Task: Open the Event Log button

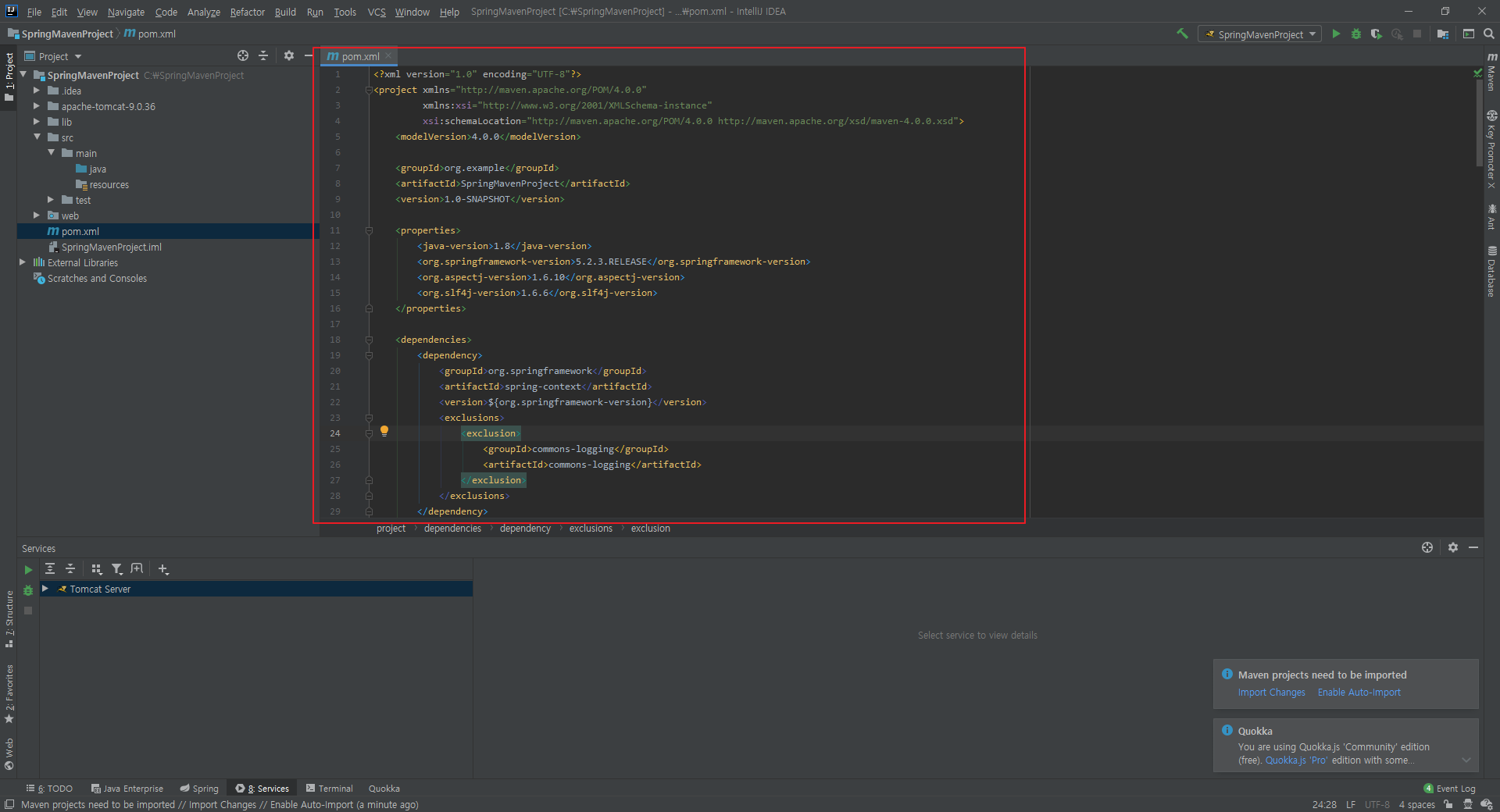Action: 1449,789
